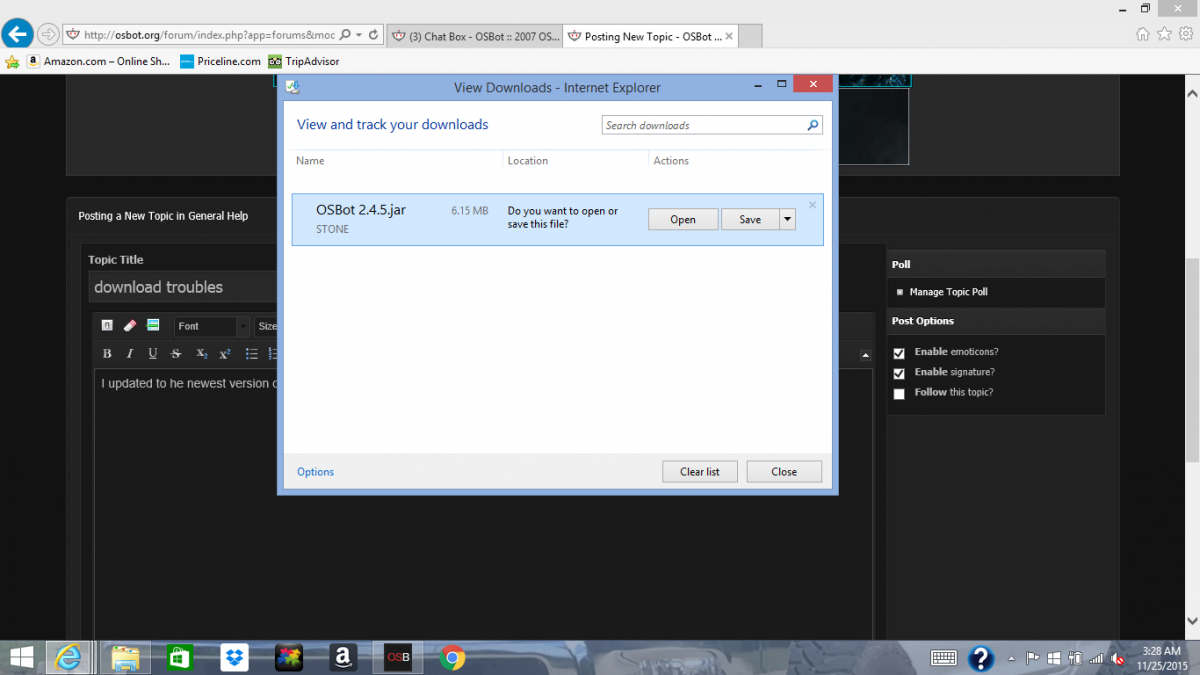
Task: Click the network signal tray icon
Action: coord(1097,658)
